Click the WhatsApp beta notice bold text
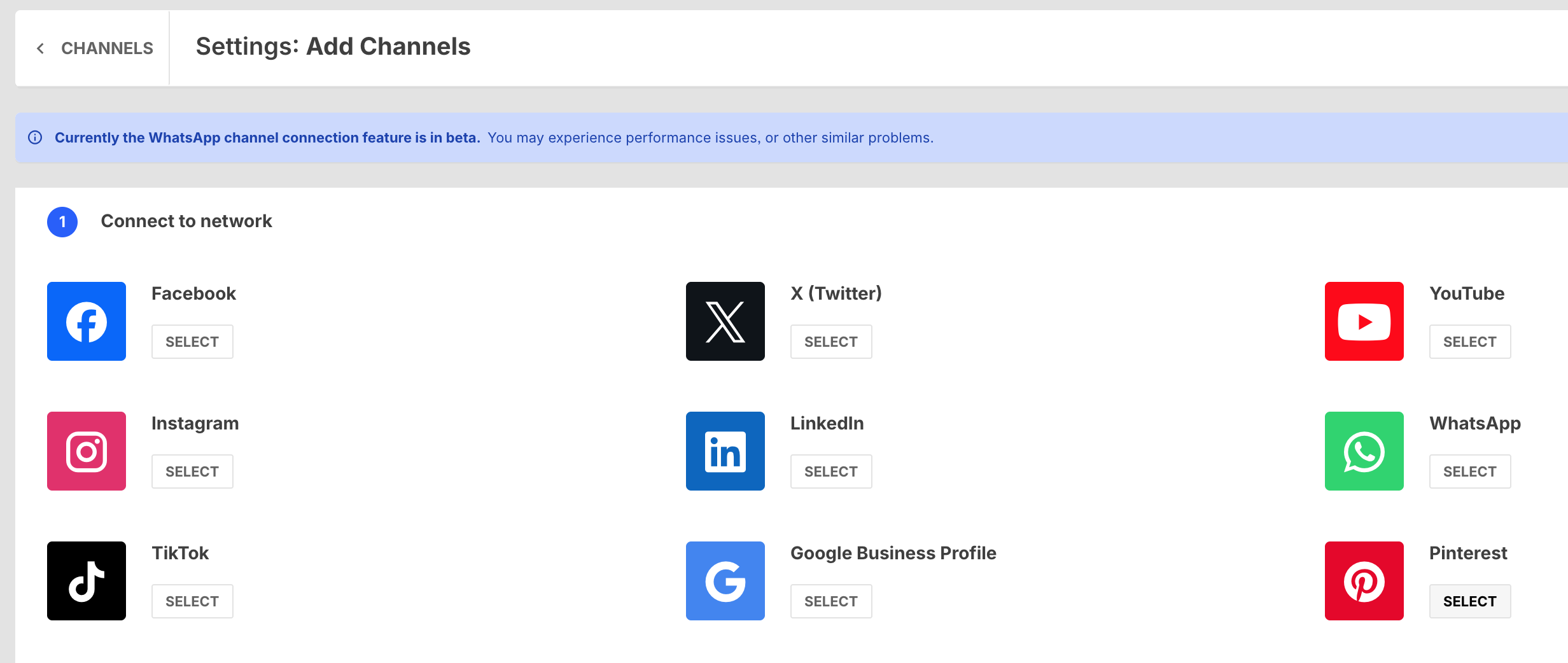 [x=267, y=137]
